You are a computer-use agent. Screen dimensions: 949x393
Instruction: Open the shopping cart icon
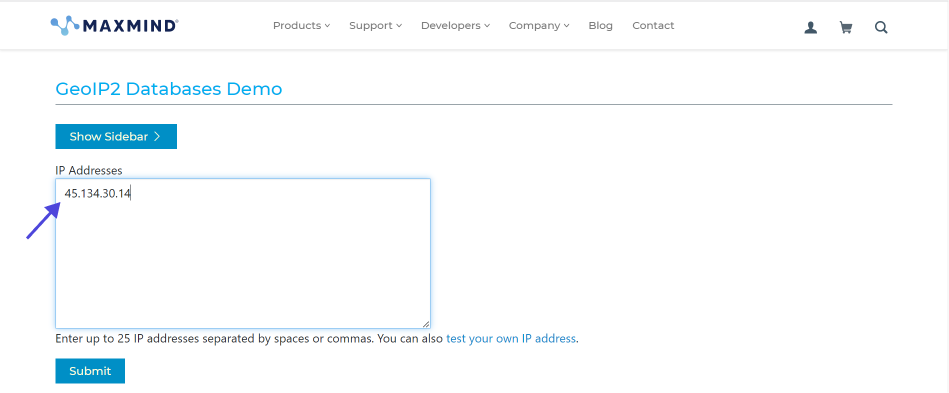pyautogui.click(x=846, y=27)
